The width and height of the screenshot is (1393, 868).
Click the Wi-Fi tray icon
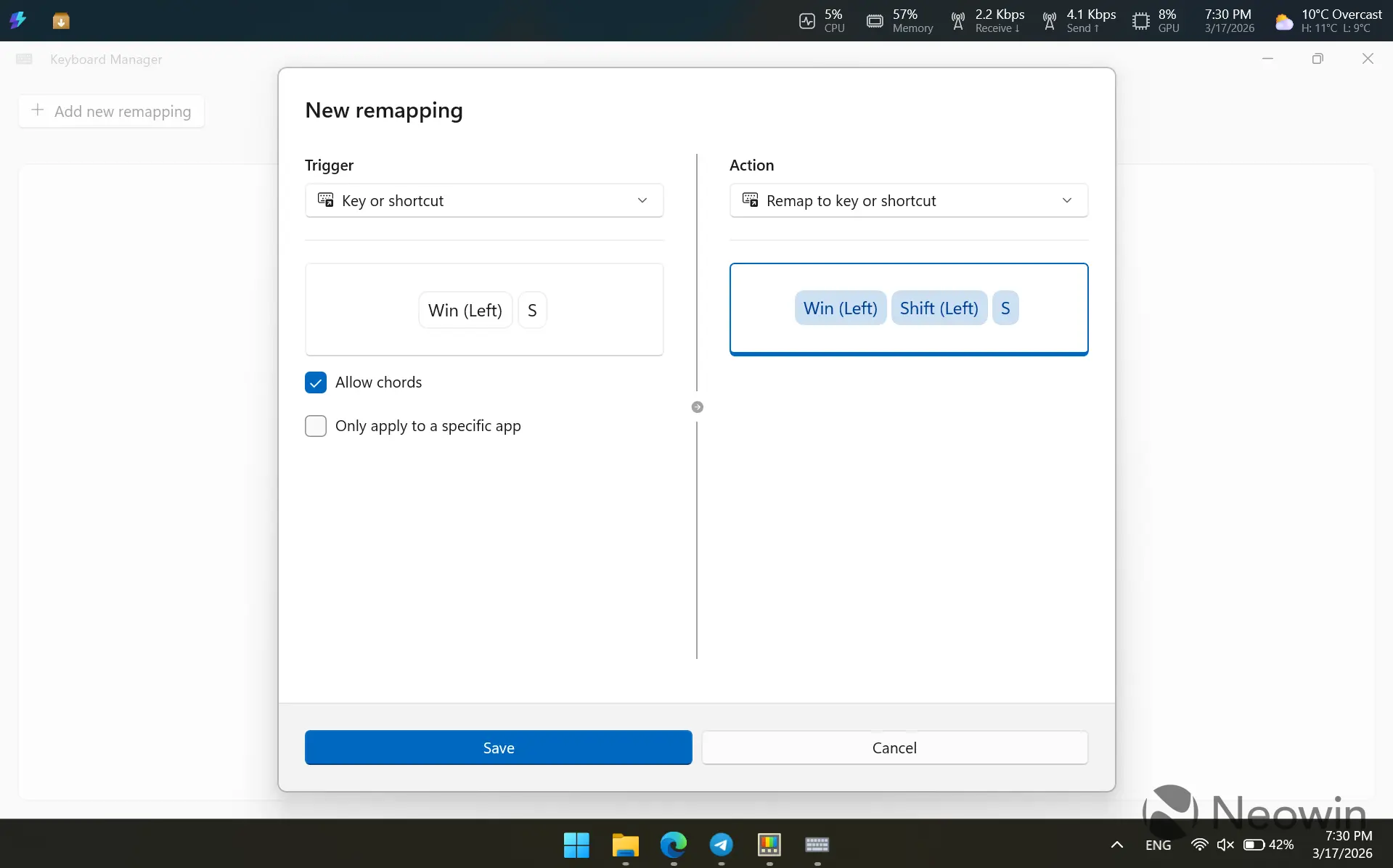pyautogui.click(x=1199, y=845)
